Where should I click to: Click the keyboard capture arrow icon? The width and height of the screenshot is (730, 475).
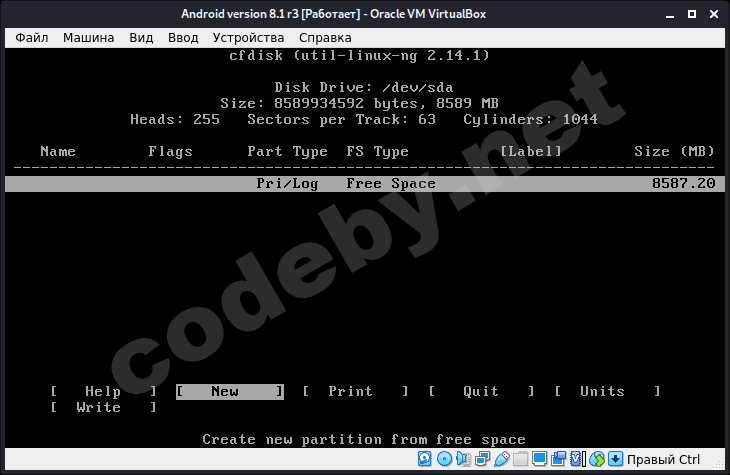(x=615, y=459)
